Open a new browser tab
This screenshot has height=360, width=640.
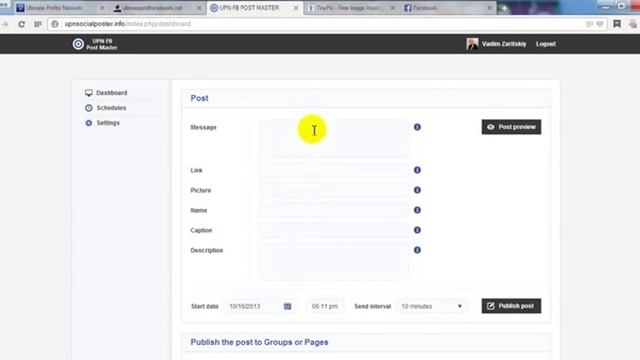pyautogui.click(x=504, y=8)
